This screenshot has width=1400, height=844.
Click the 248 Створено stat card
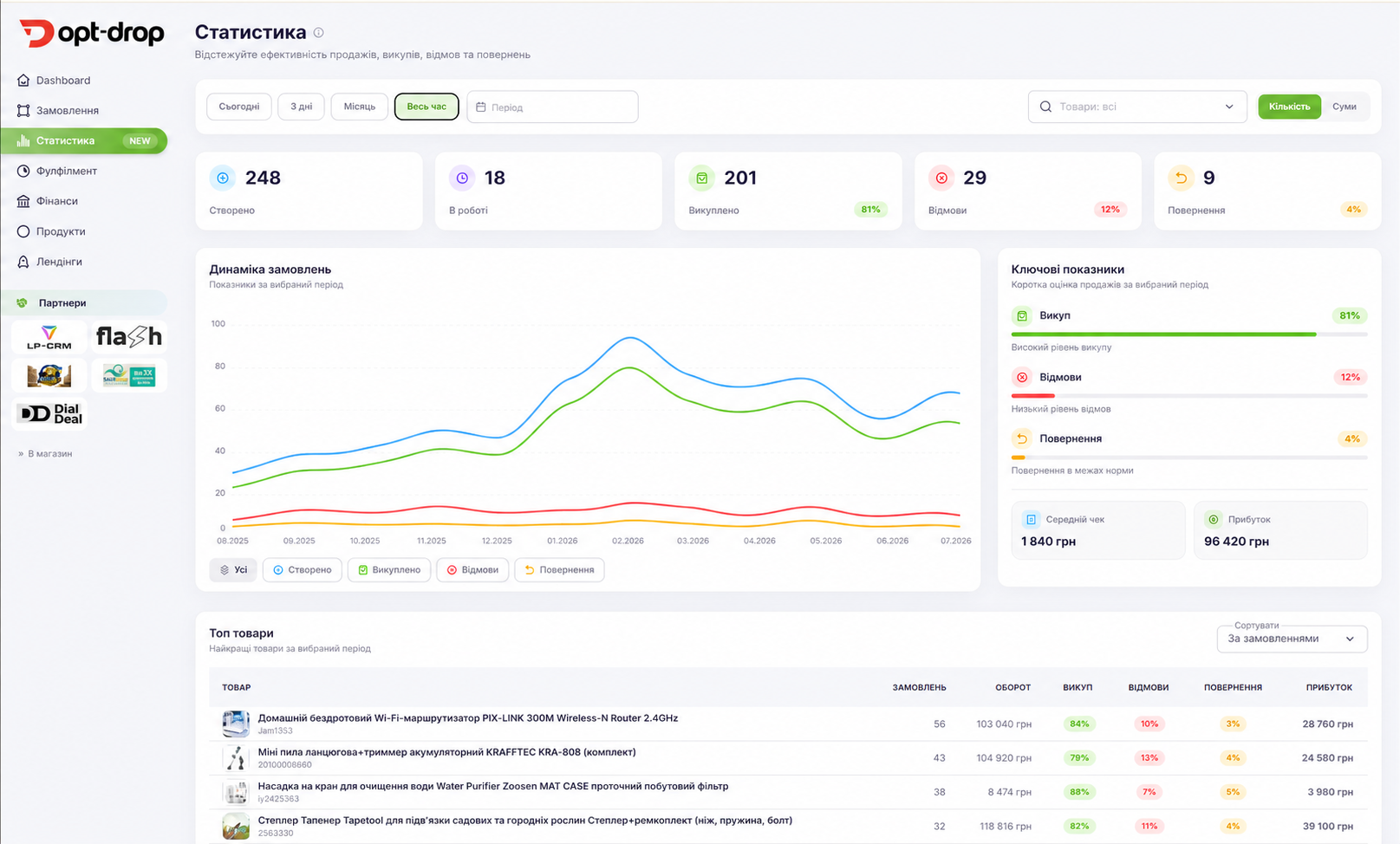(309, 192)
